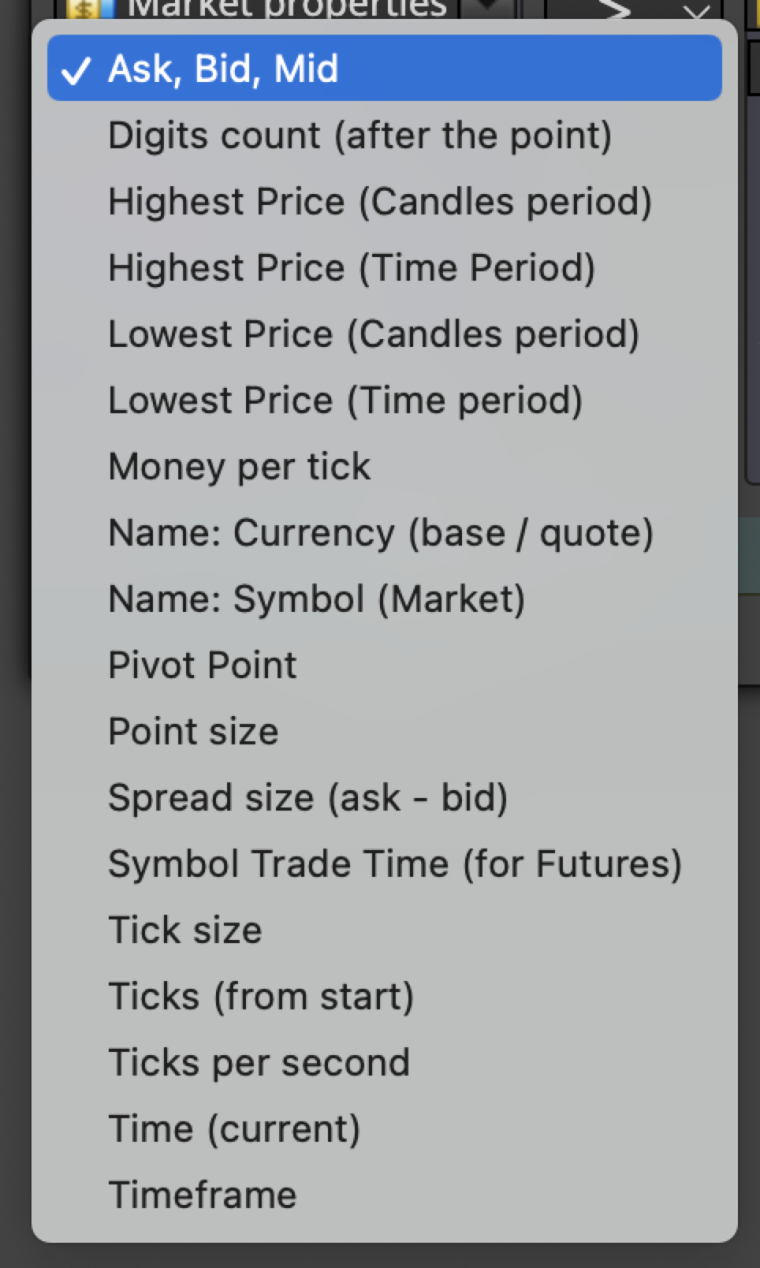Pick the Tick size option
The height and width of the screenshot is (1268, 760).
(384, 929)
